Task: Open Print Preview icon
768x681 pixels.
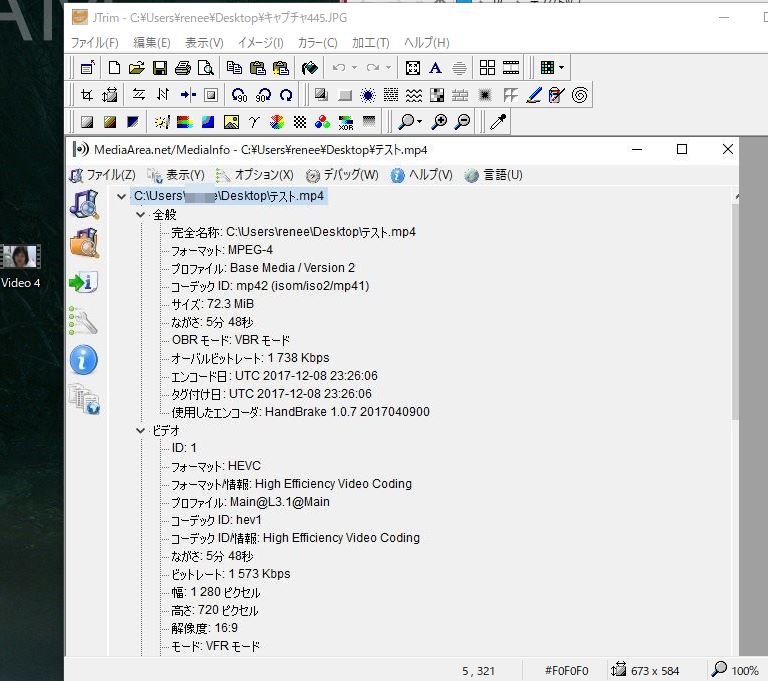Action: pyautogui.click(x=206, y=68)
